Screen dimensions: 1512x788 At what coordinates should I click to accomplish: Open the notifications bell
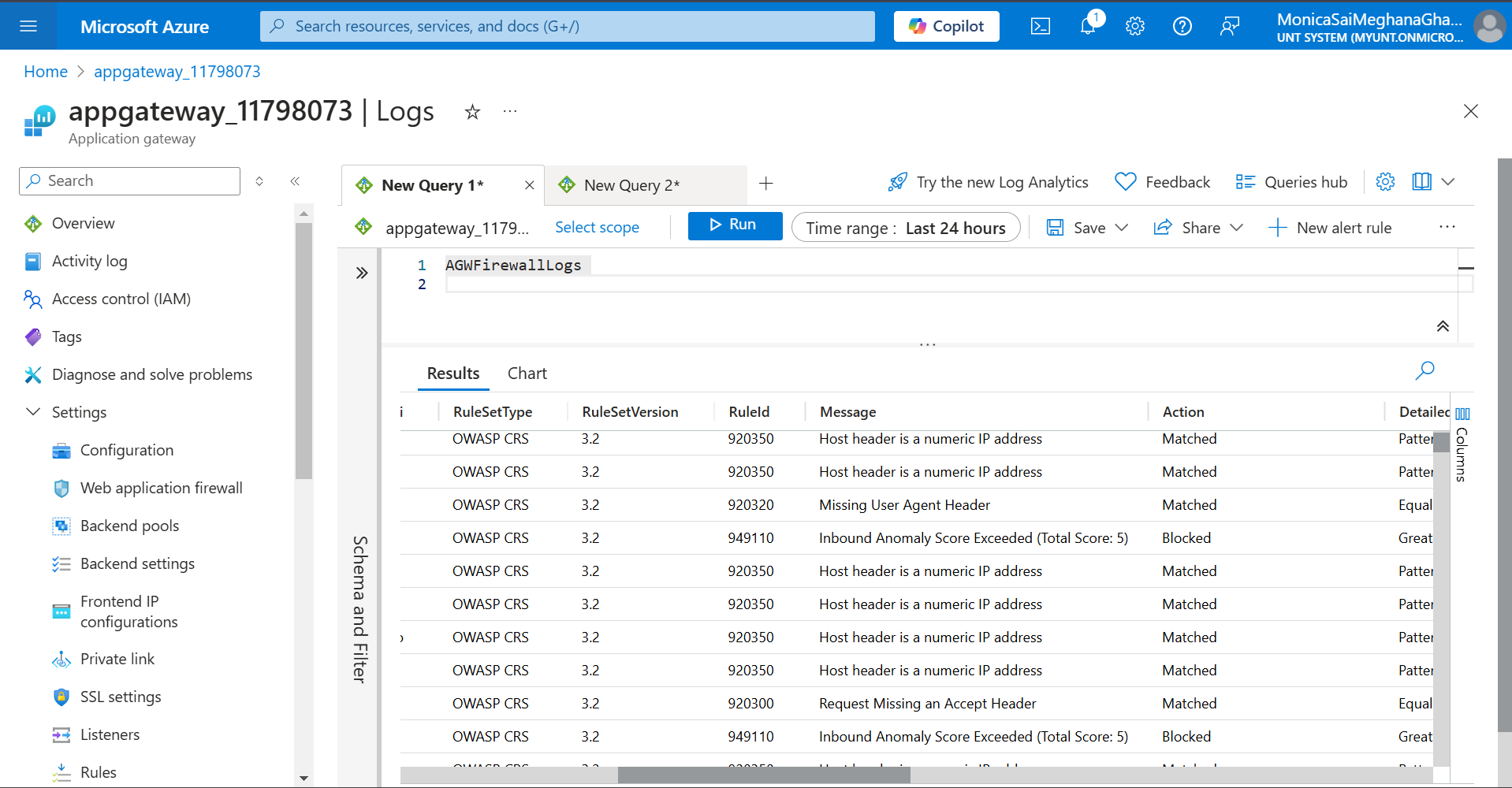click(x=1088, y=26)
